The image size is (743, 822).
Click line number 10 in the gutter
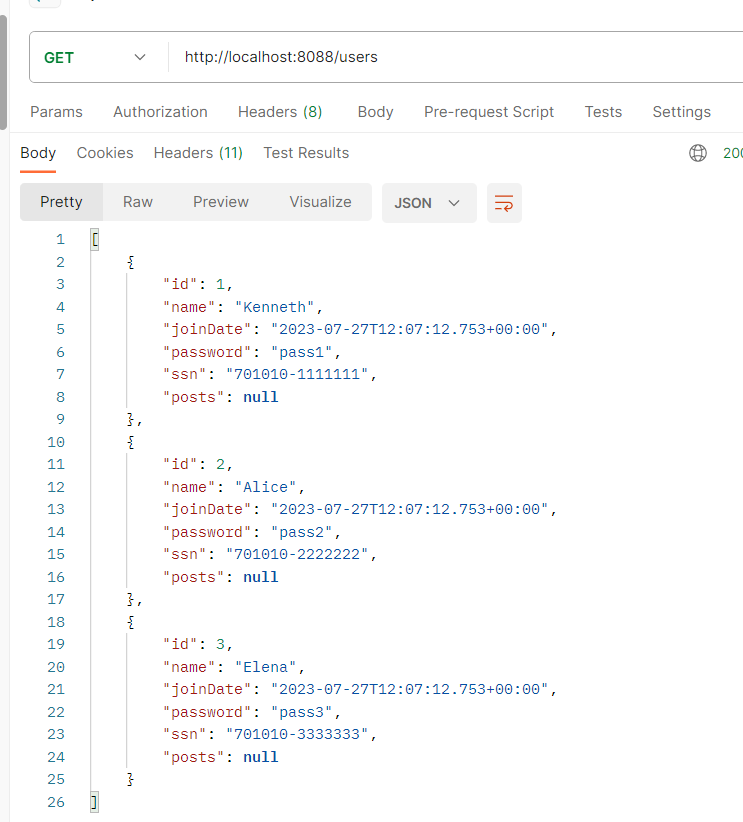click(x=56, y=442)
